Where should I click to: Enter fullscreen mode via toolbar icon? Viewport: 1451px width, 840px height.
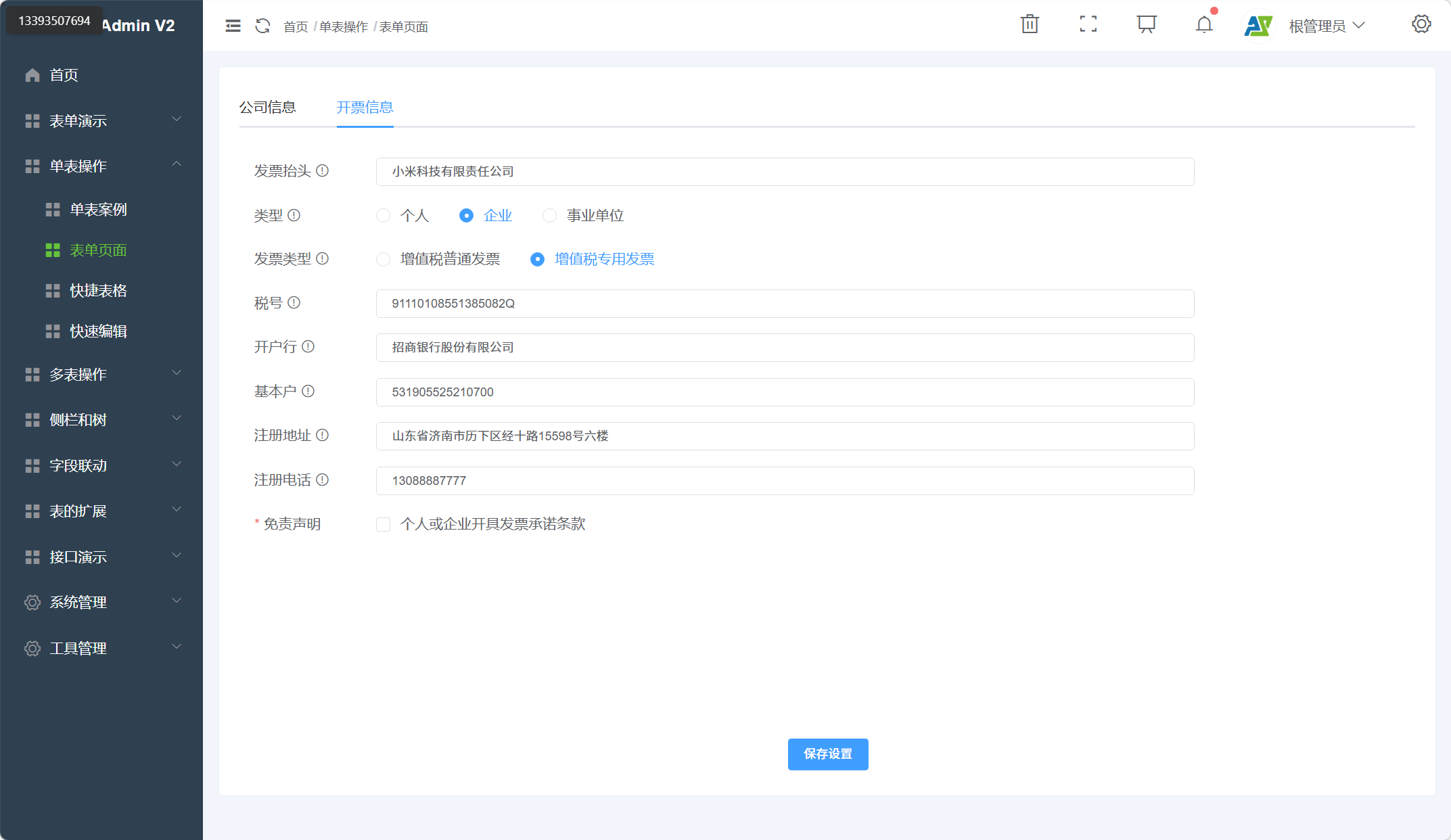click(1088, 24)
